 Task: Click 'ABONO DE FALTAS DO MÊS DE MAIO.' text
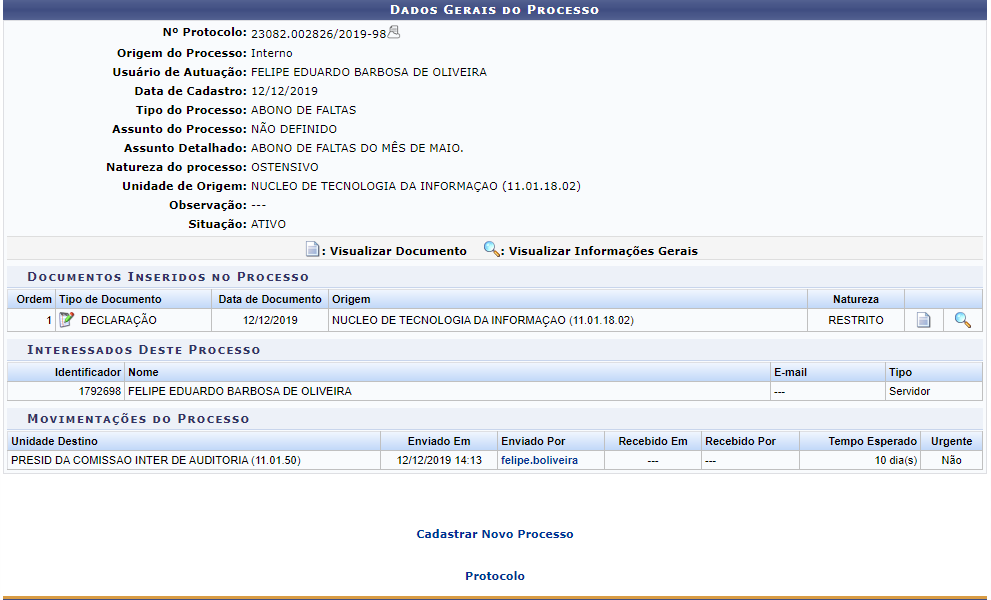tap(357, 148)
